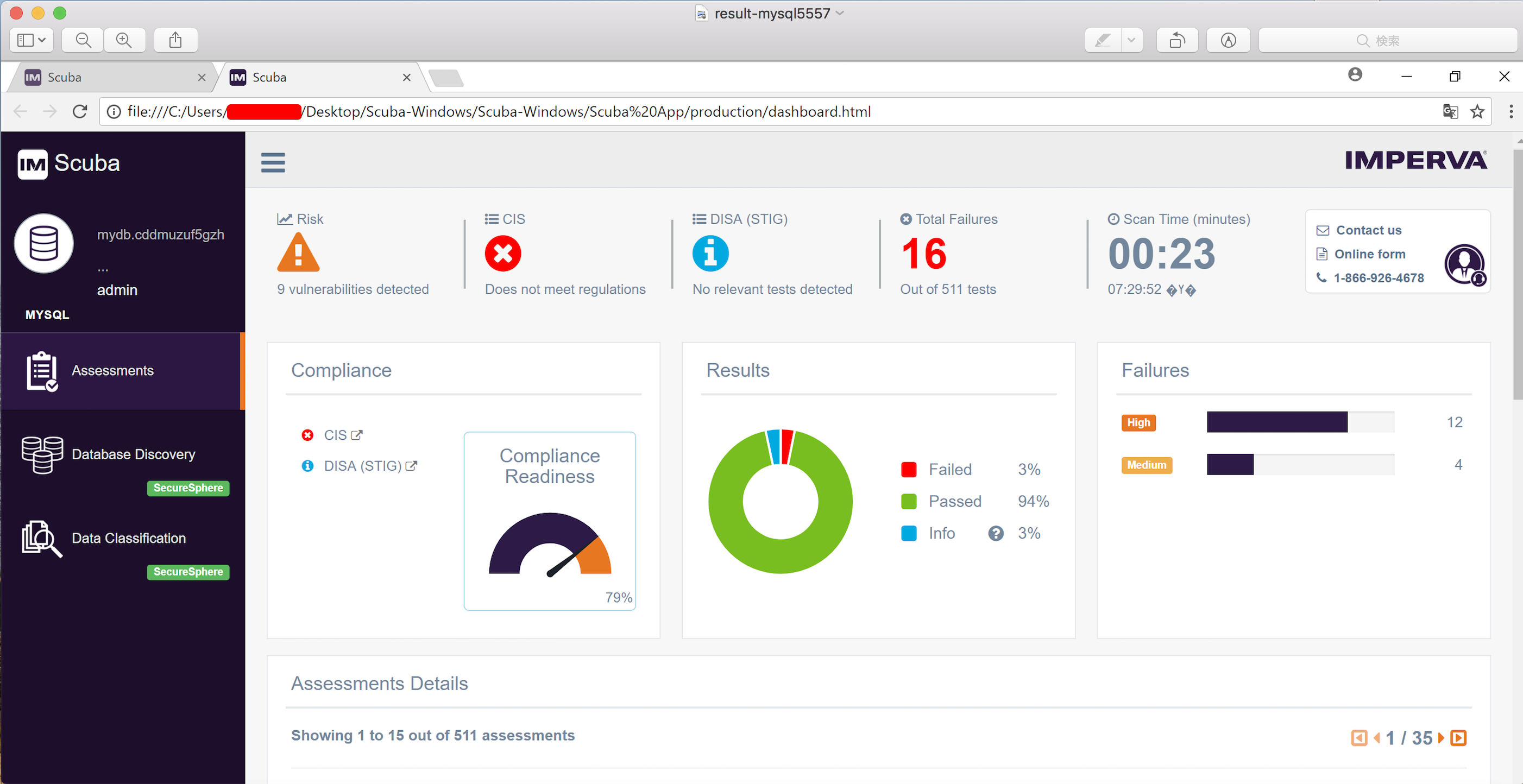
Task: Click the green Passed legend swatch
Action: tap(908, 502)
